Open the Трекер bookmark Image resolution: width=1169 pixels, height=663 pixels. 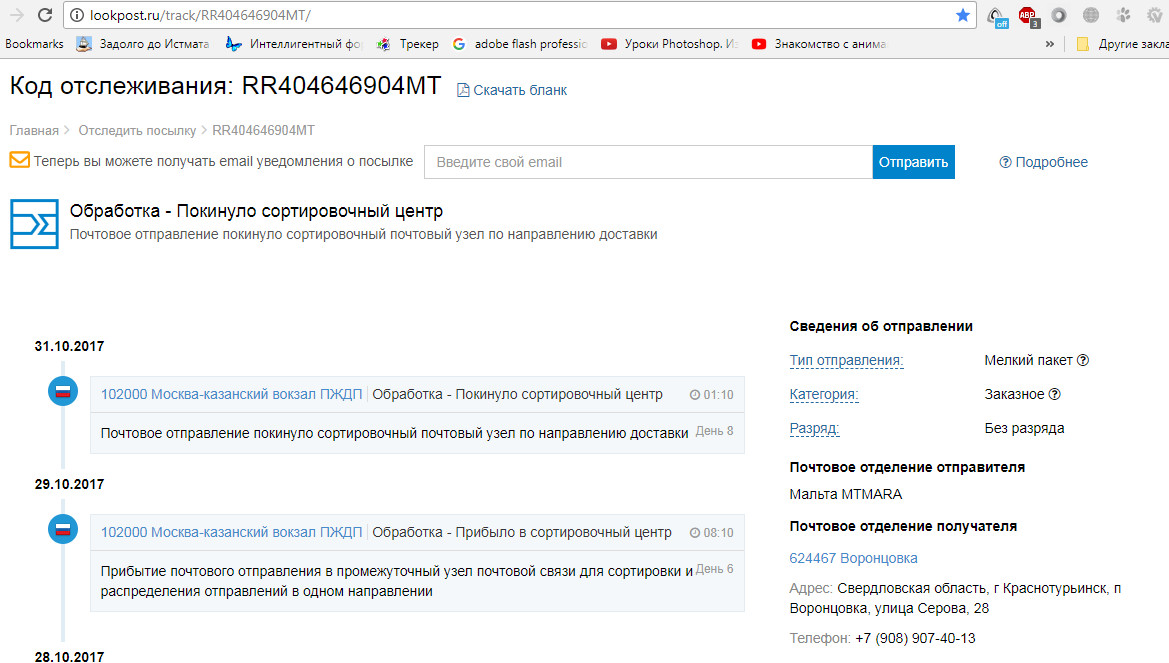tap(408, 44)
